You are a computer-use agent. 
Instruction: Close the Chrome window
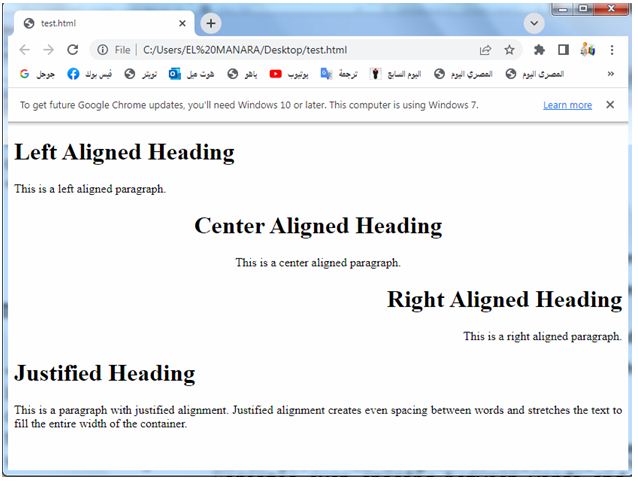pos(610,9)
